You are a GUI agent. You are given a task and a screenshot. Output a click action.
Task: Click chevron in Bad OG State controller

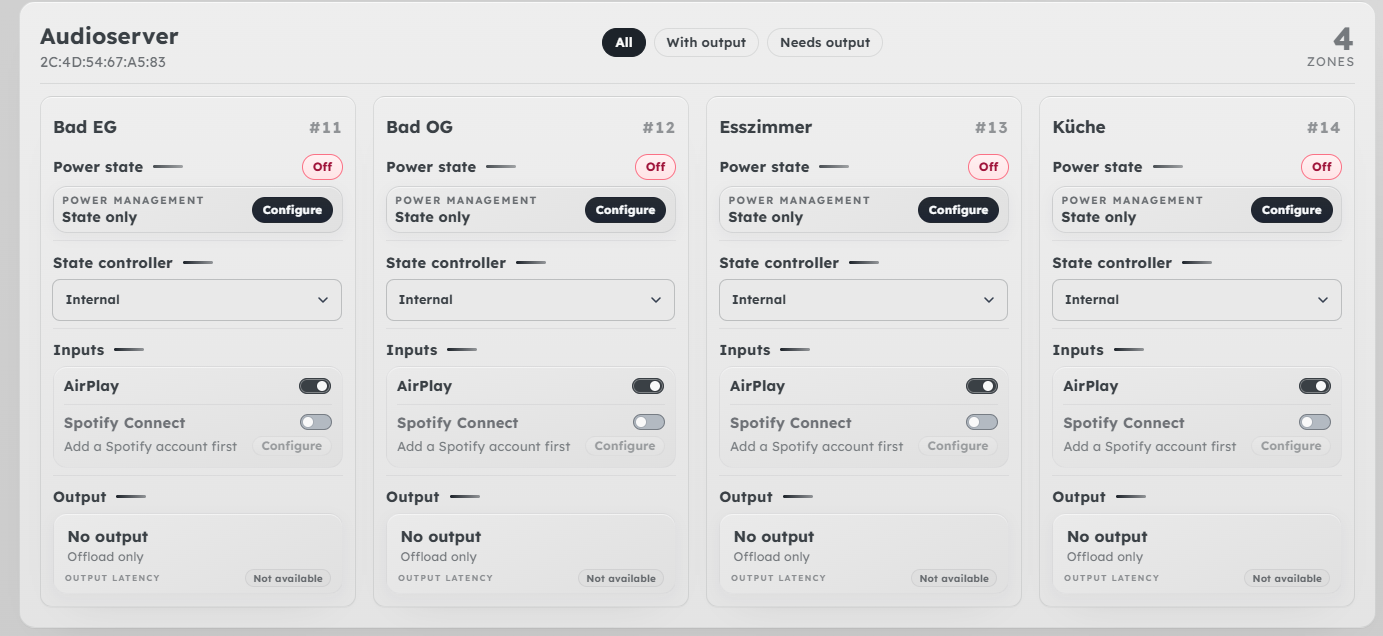[x=656, y=300]
